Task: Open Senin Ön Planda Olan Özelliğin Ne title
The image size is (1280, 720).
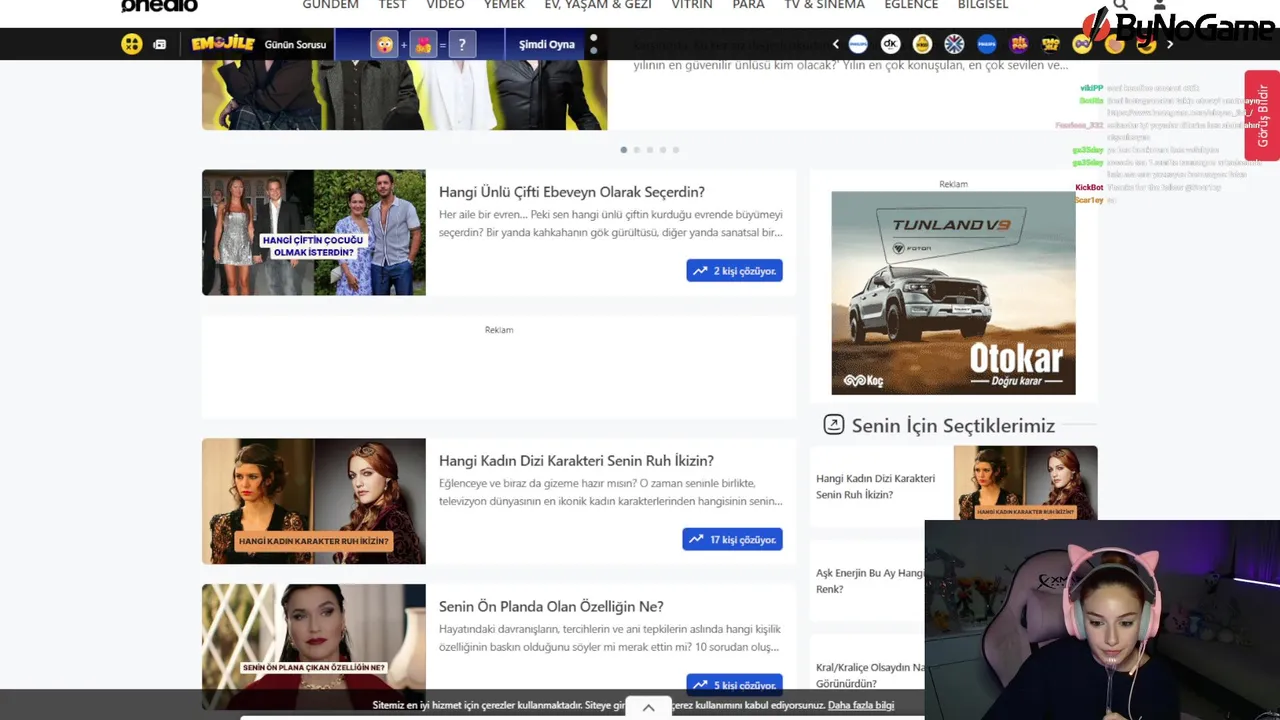Action: pyautogui.click(x=551, y=607)
